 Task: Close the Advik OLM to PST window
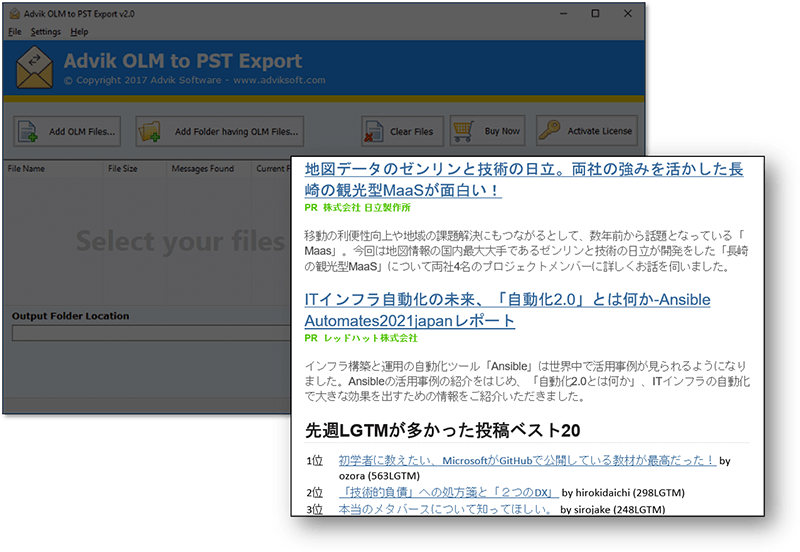[x=628, y=13]
